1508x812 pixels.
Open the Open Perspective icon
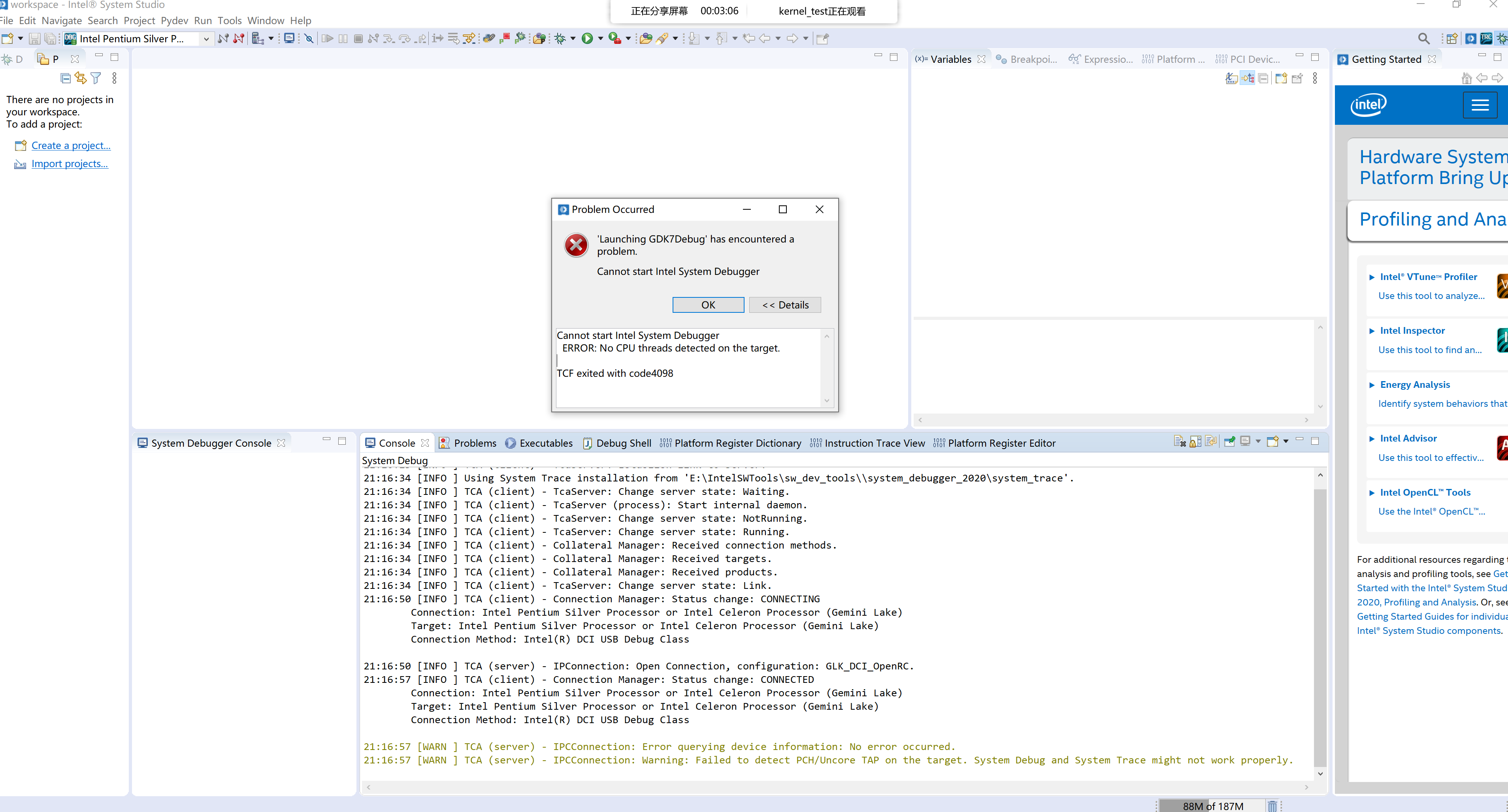click(1452, 39)
